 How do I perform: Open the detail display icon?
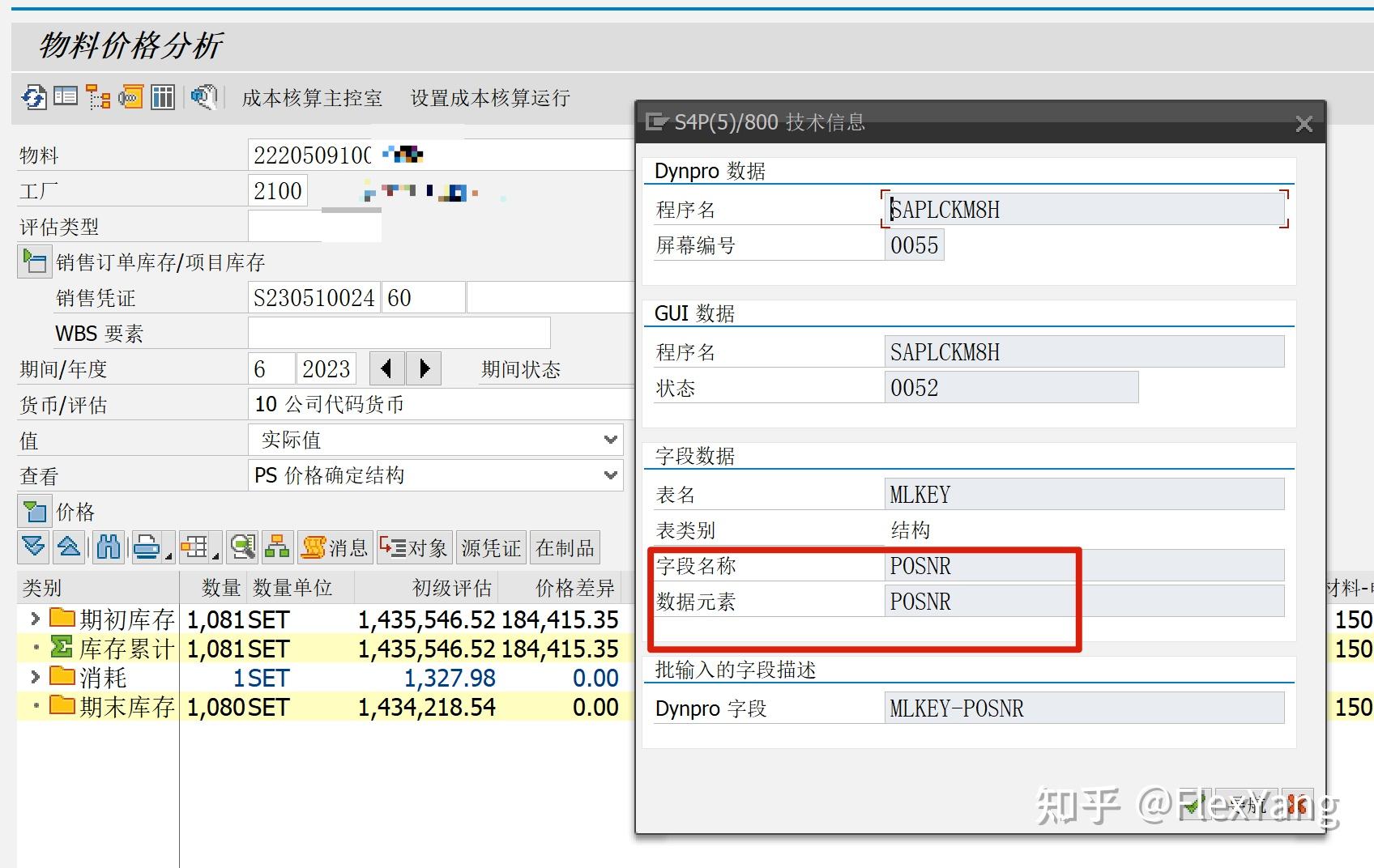pos(67,97)
